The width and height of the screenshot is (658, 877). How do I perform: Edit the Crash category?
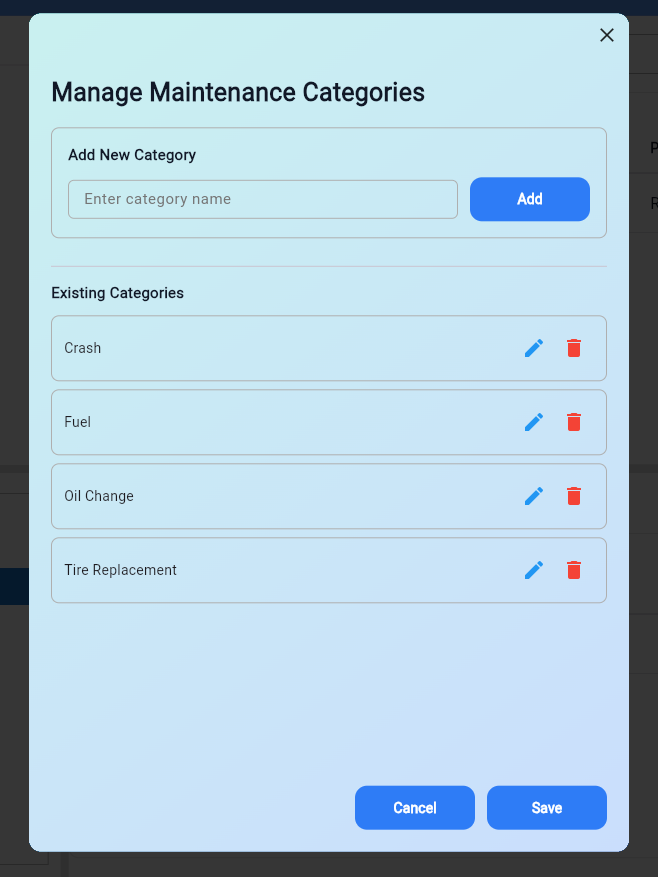coord(534,348)
